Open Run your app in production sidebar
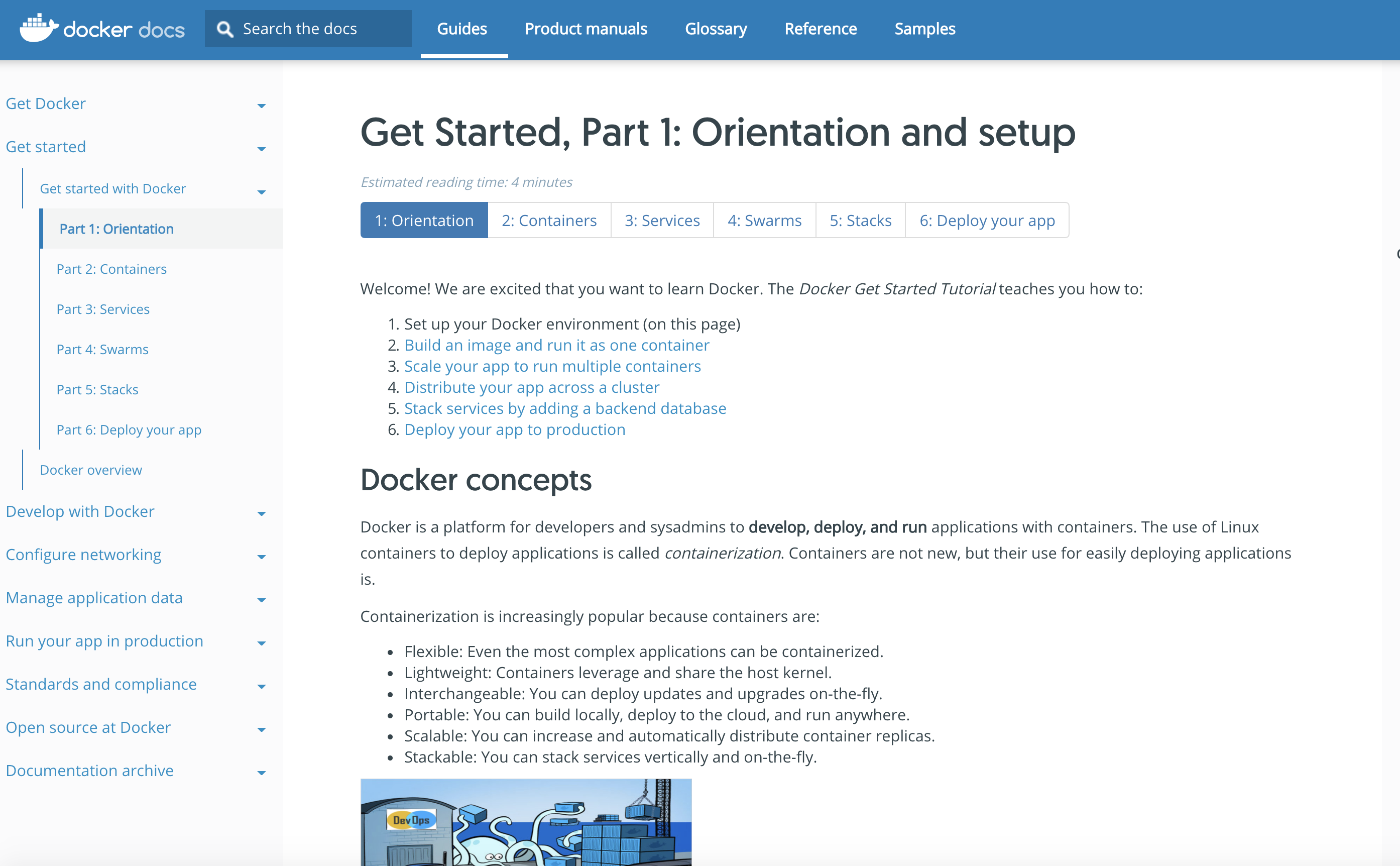 tap(104, 641)
